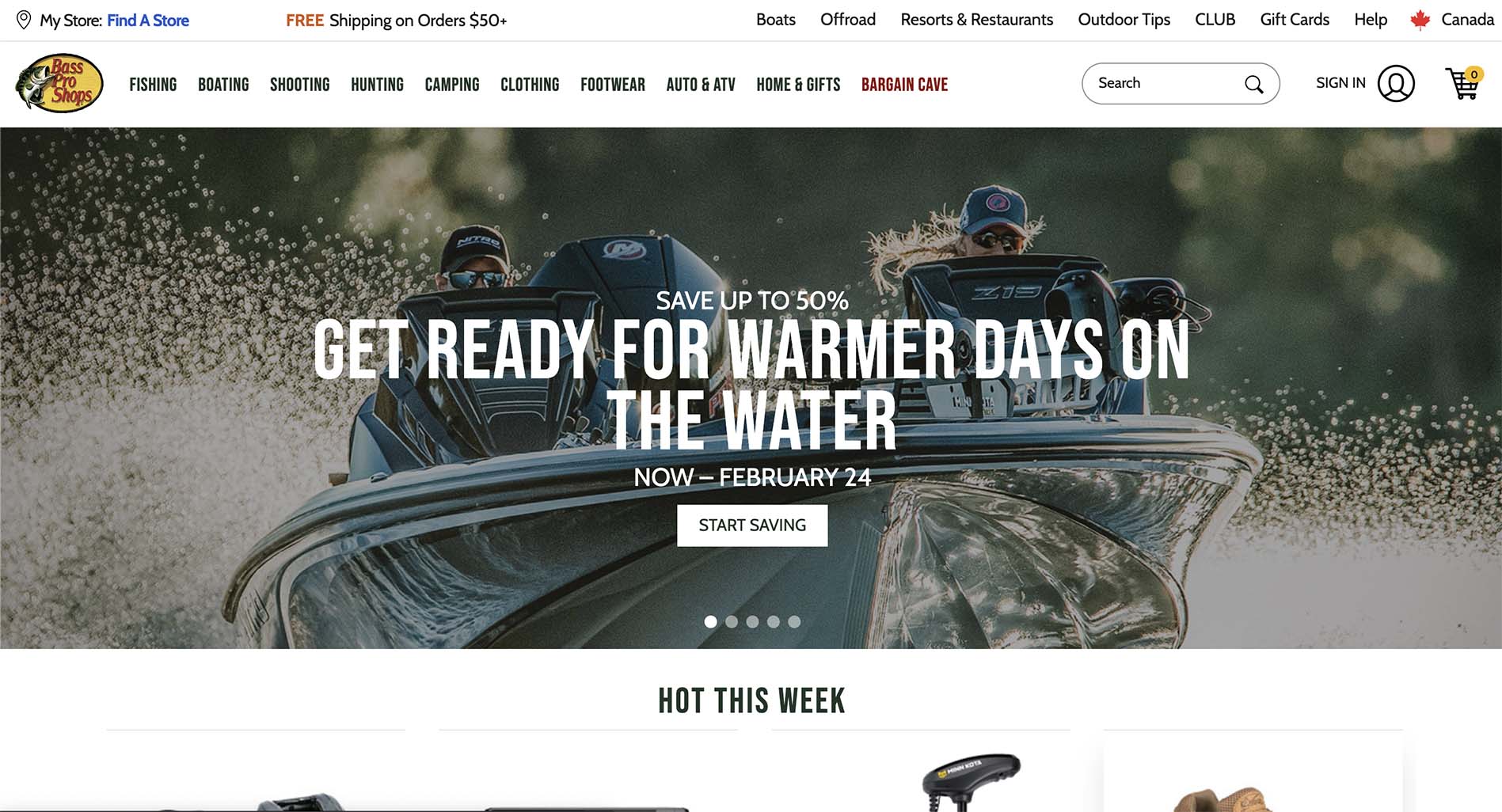Select the last carousel dot
Image resolution: width=1502 pixels, height=812 pixels.
[x=794, y=622]
